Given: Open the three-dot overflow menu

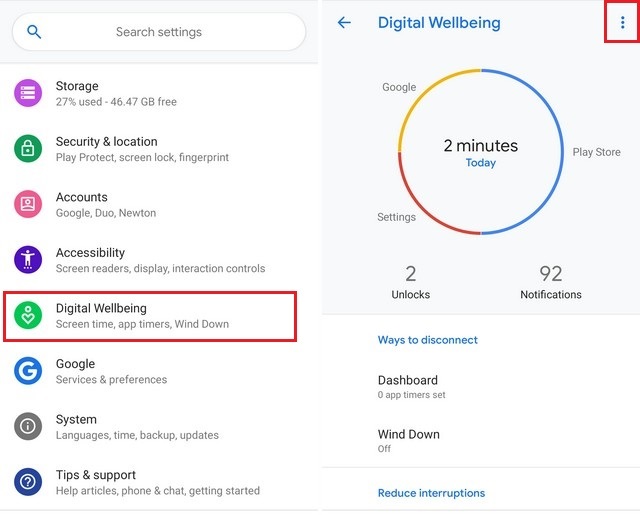Looking at the screenshot, I should tap(622, 22).
